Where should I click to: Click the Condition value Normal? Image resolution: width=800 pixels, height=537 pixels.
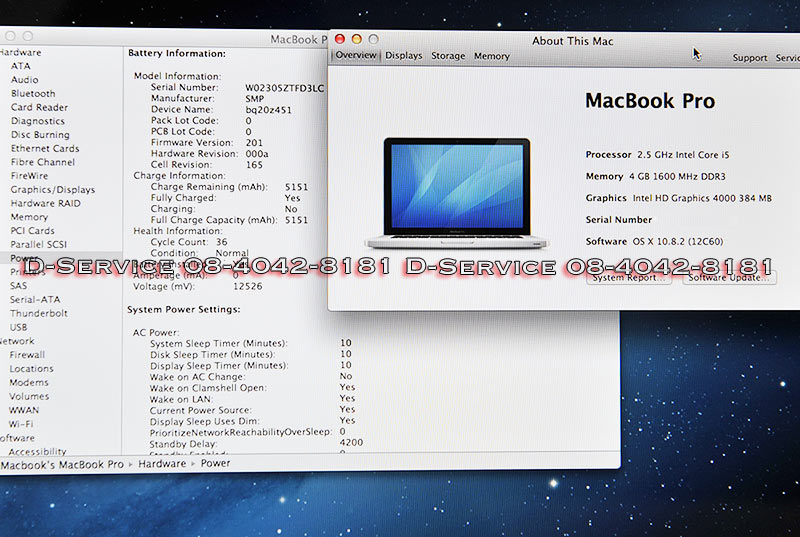232,253
